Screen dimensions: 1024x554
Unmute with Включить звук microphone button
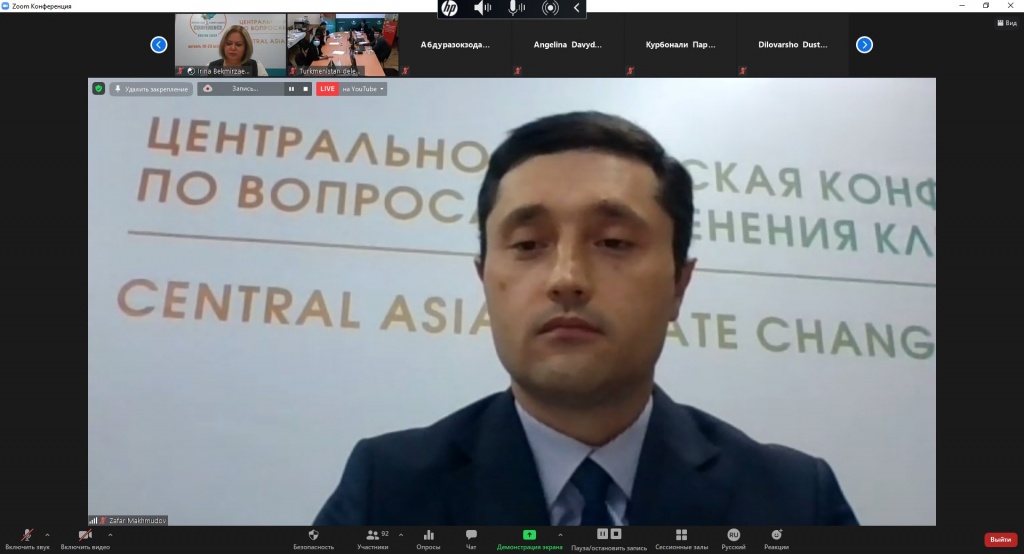click(26, 536)
